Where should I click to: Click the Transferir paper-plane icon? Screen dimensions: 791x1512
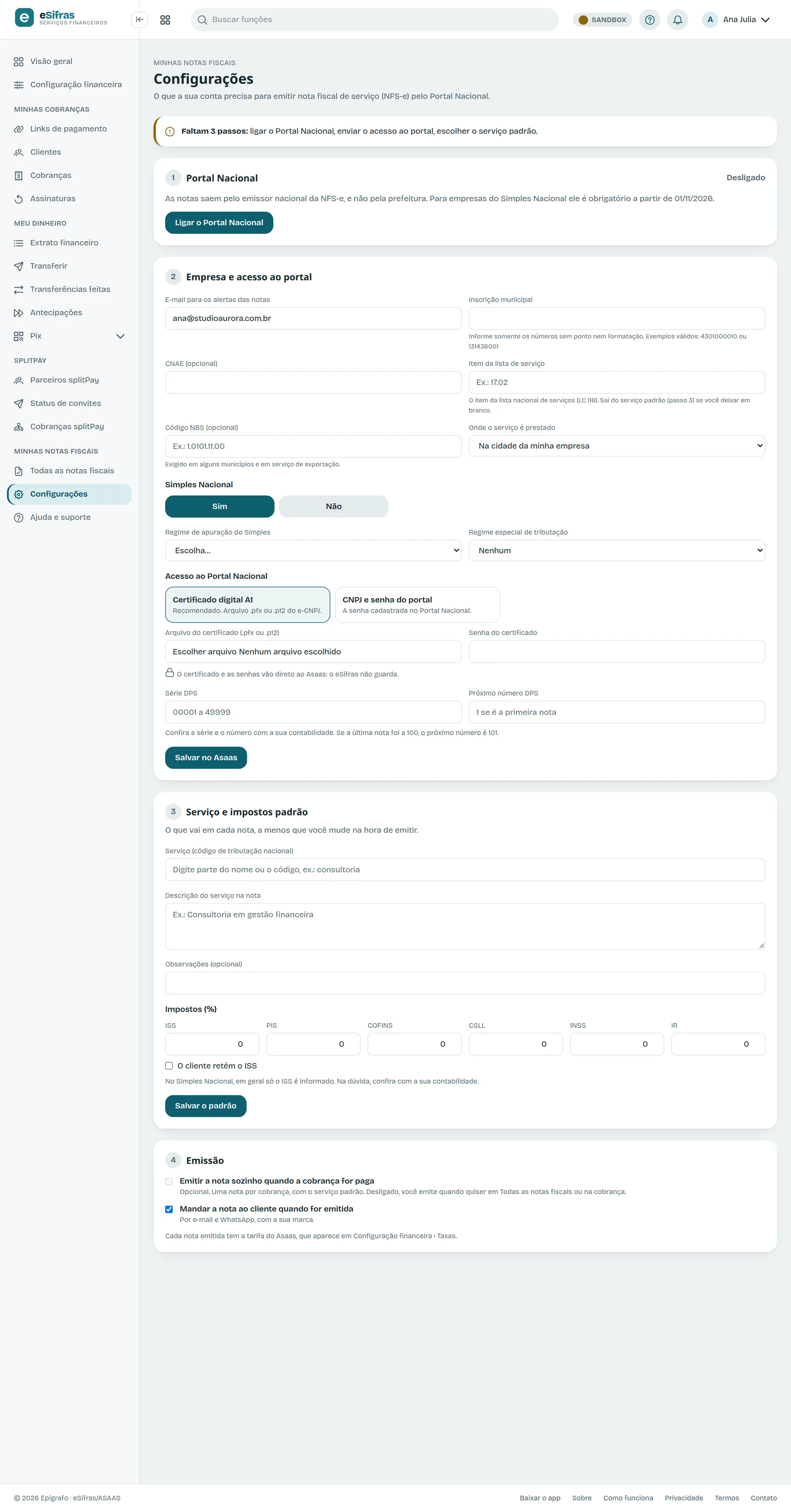[x=19, y=266]
